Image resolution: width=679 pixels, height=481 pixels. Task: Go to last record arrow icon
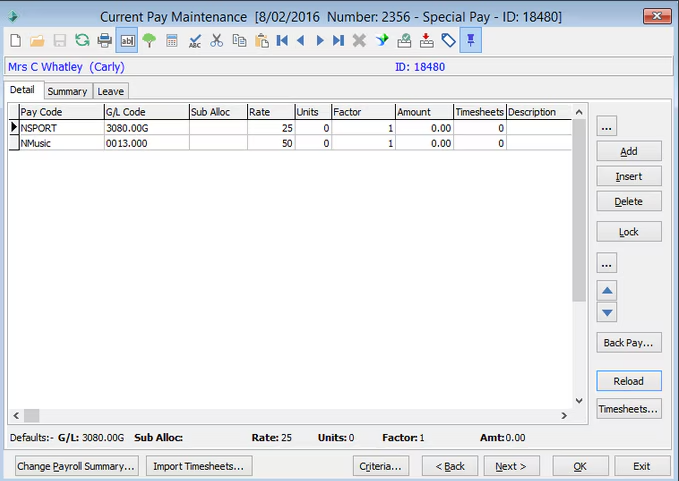point(338,40)
